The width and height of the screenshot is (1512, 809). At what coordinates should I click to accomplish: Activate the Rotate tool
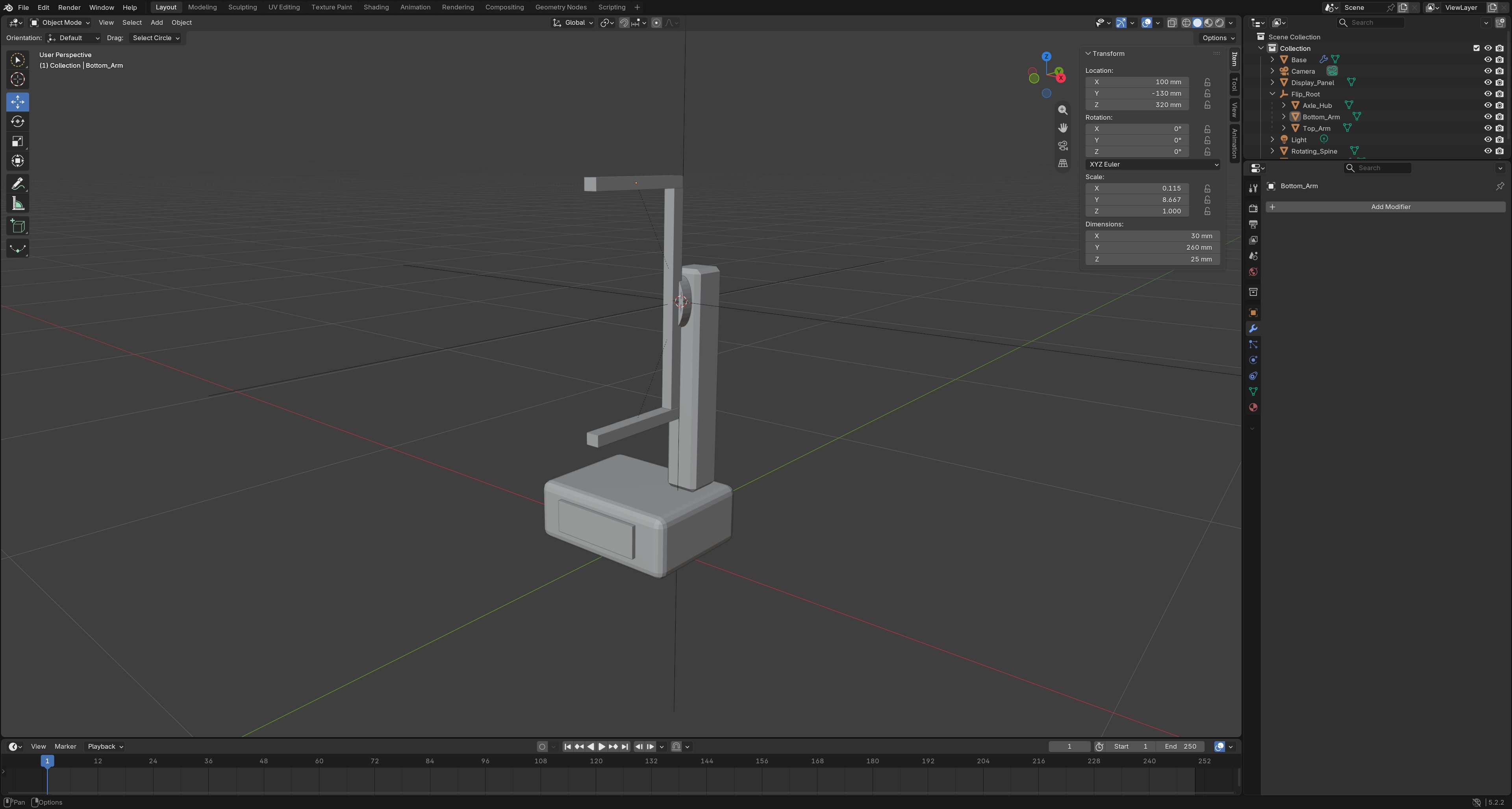18,122
